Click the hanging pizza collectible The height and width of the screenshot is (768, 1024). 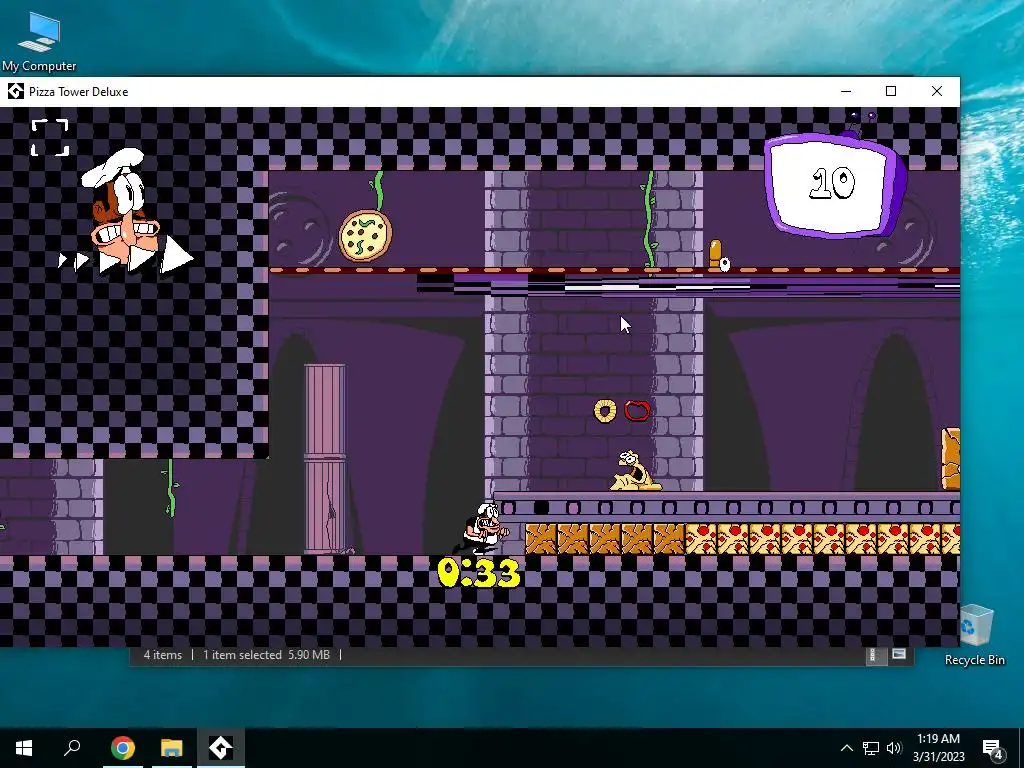(366, 236)
